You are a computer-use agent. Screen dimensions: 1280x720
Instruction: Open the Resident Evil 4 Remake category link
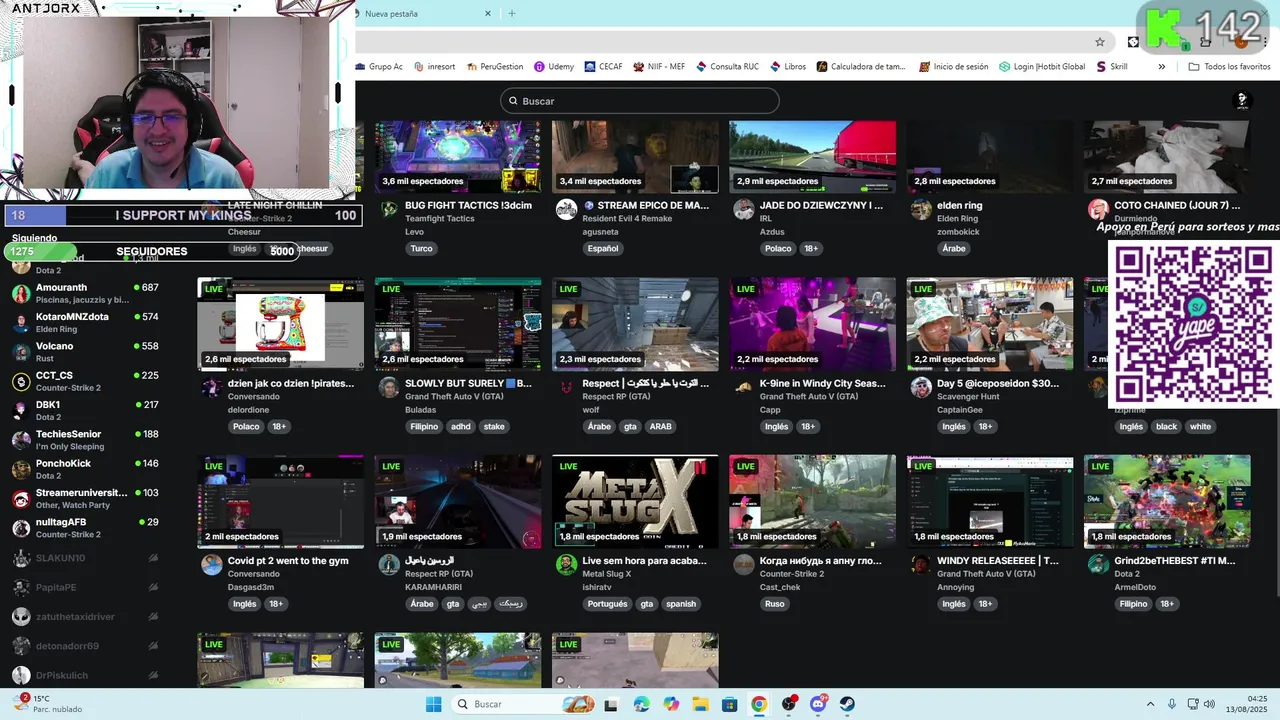(x=627, y=218)
